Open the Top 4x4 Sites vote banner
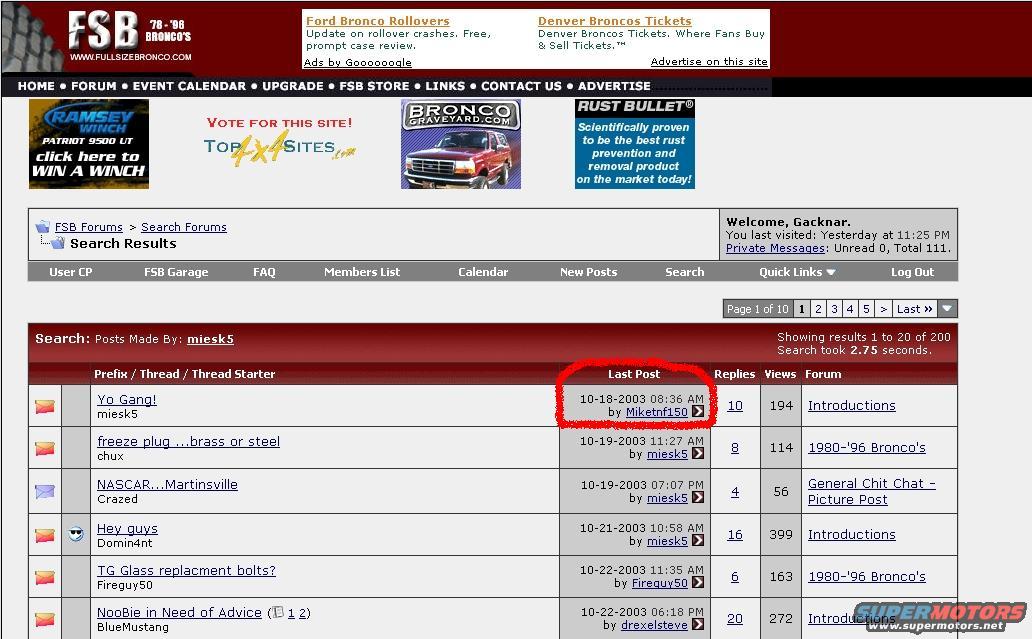 point(280,143)
